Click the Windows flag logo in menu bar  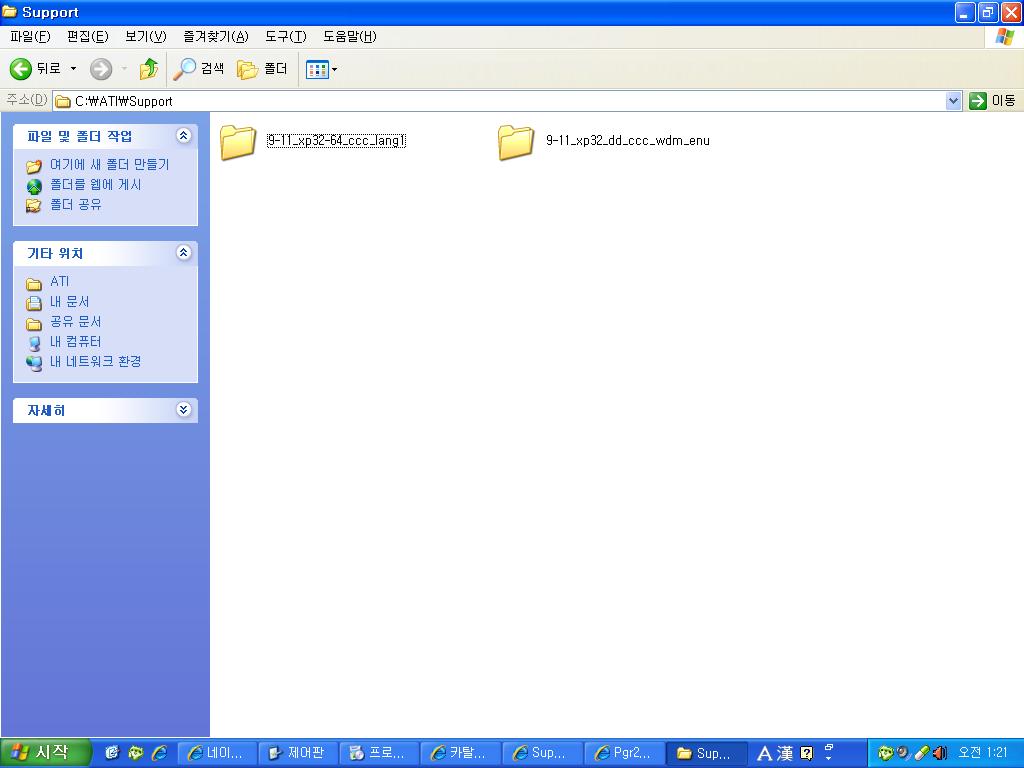pyautogui.click(x=1004, y=37)
